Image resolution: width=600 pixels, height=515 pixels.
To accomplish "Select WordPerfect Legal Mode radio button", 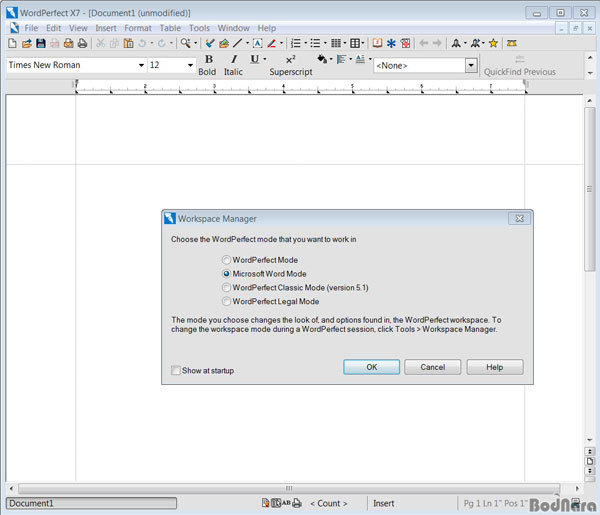I will 227,302.
